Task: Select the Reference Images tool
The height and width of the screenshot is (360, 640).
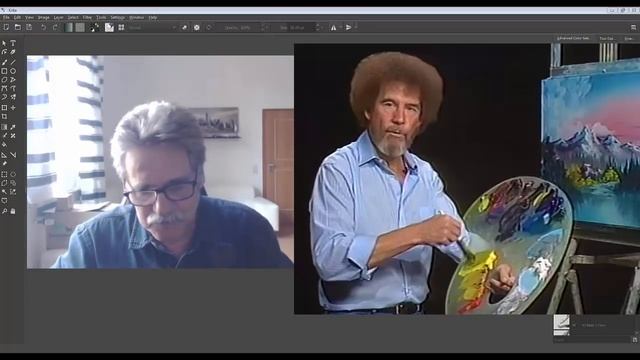Action: (x=4, y=163)
